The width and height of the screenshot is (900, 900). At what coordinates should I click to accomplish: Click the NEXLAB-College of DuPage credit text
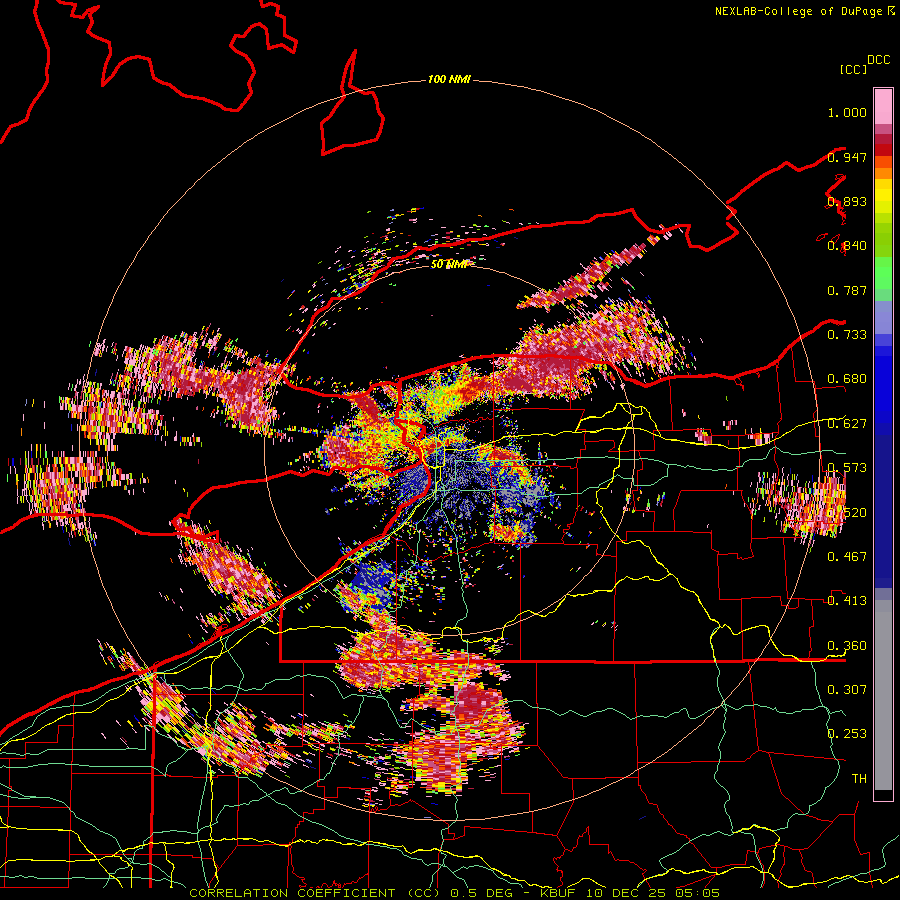(798, 11)
